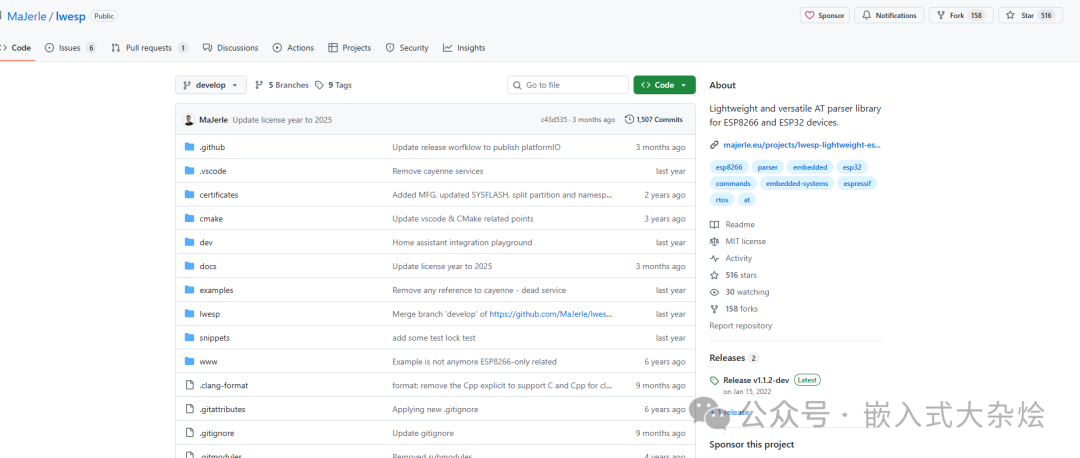Open commit 'Home assistant integration playground'

462,242
